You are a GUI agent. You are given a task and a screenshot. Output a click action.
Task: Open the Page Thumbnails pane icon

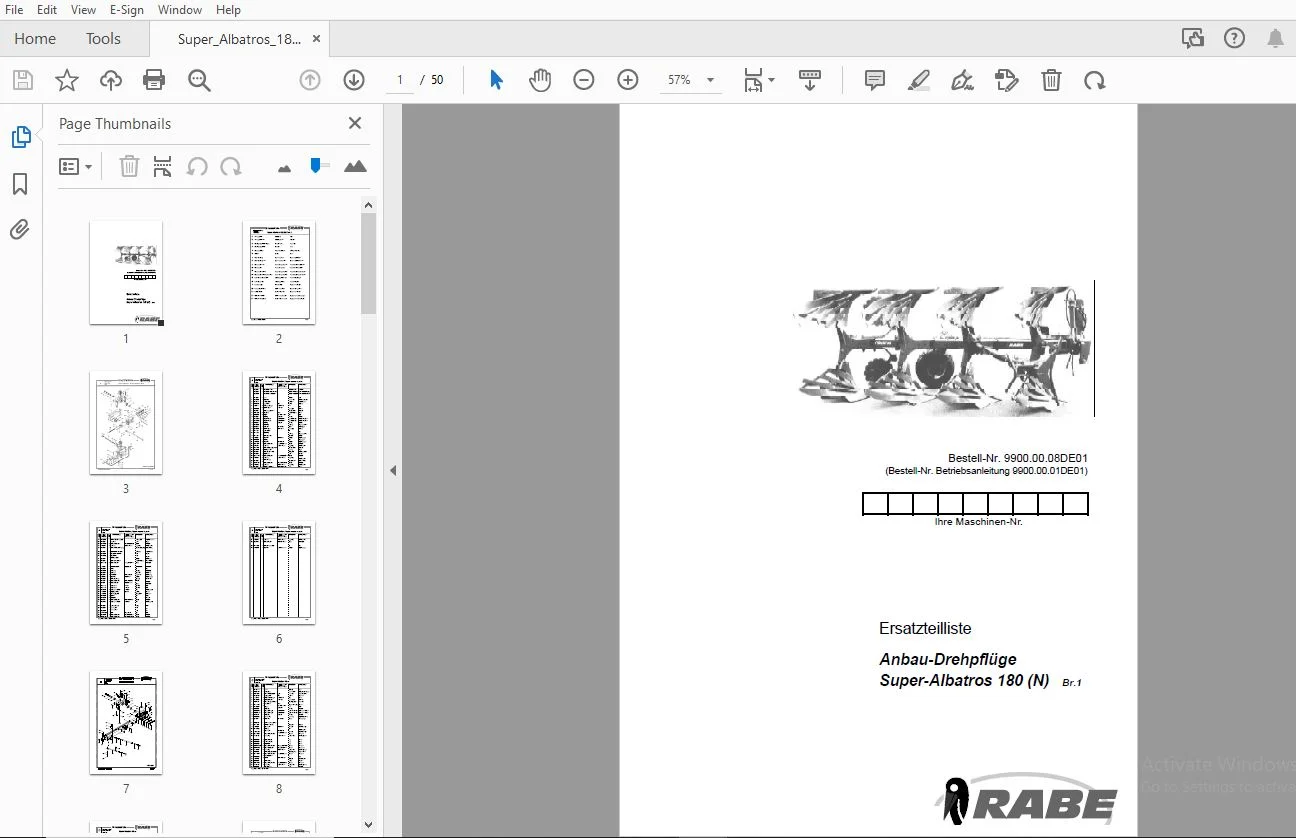click(21, 137)
